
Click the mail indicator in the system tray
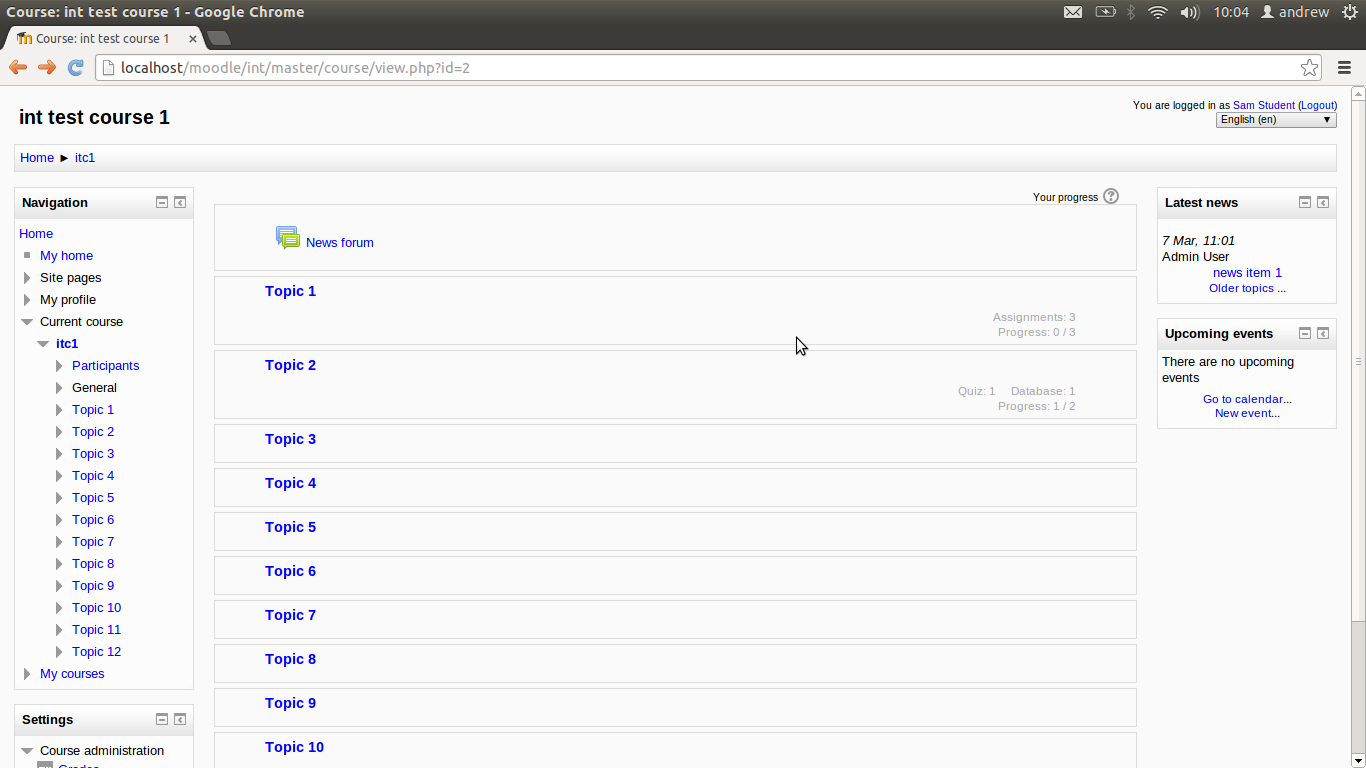point(1072,12)
